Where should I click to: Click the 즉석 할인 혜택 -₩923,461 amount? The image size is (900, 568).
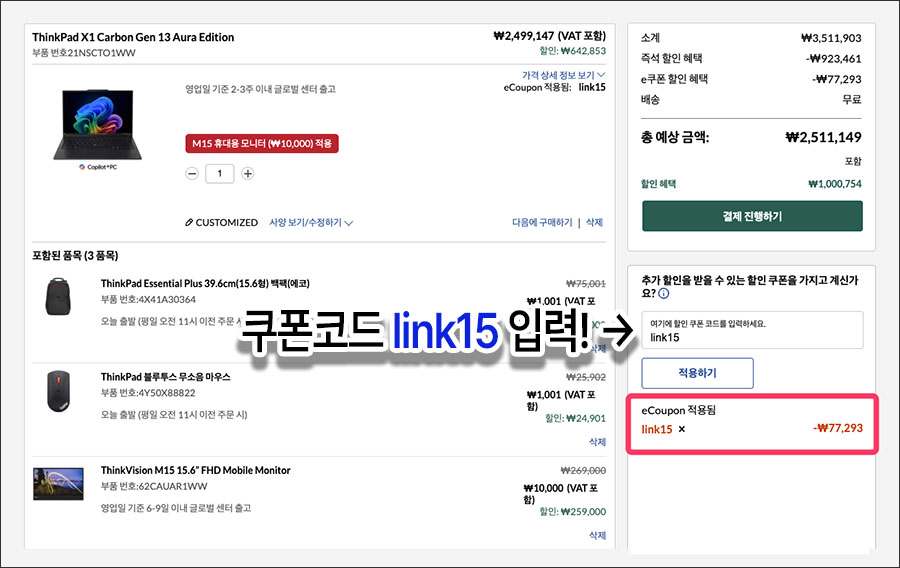[x=833, y=59]
